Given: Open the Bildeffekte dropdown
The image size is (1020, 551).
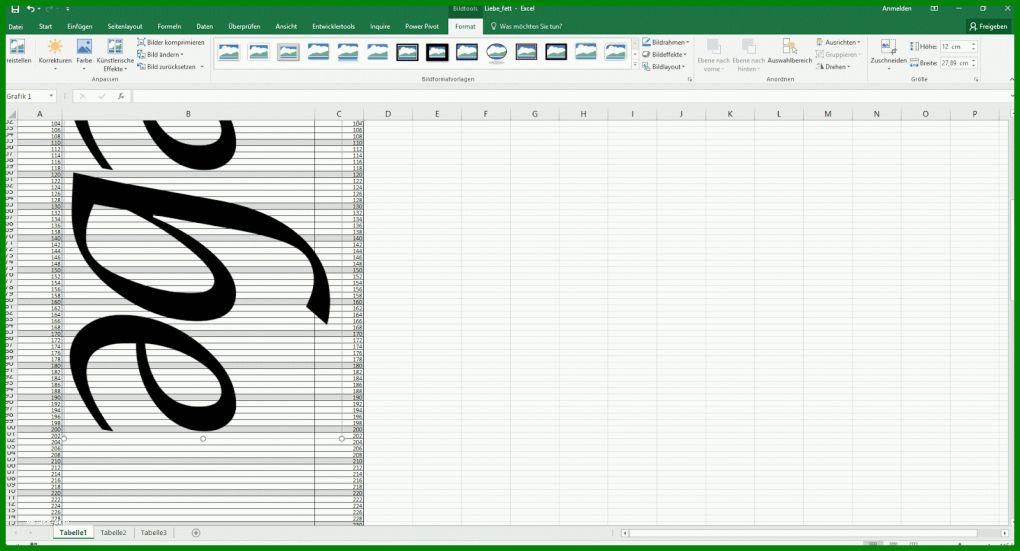Looking at the screenshot, I should click(x=664, y=55).
